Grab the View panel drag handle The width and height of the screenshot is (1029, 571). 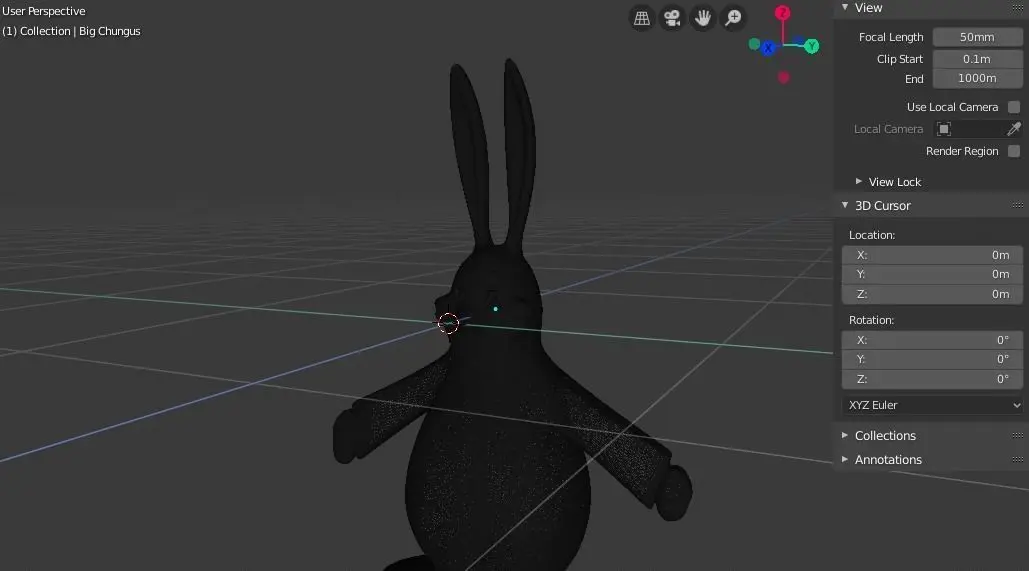pyautogui.click(x=1018, y=8)
